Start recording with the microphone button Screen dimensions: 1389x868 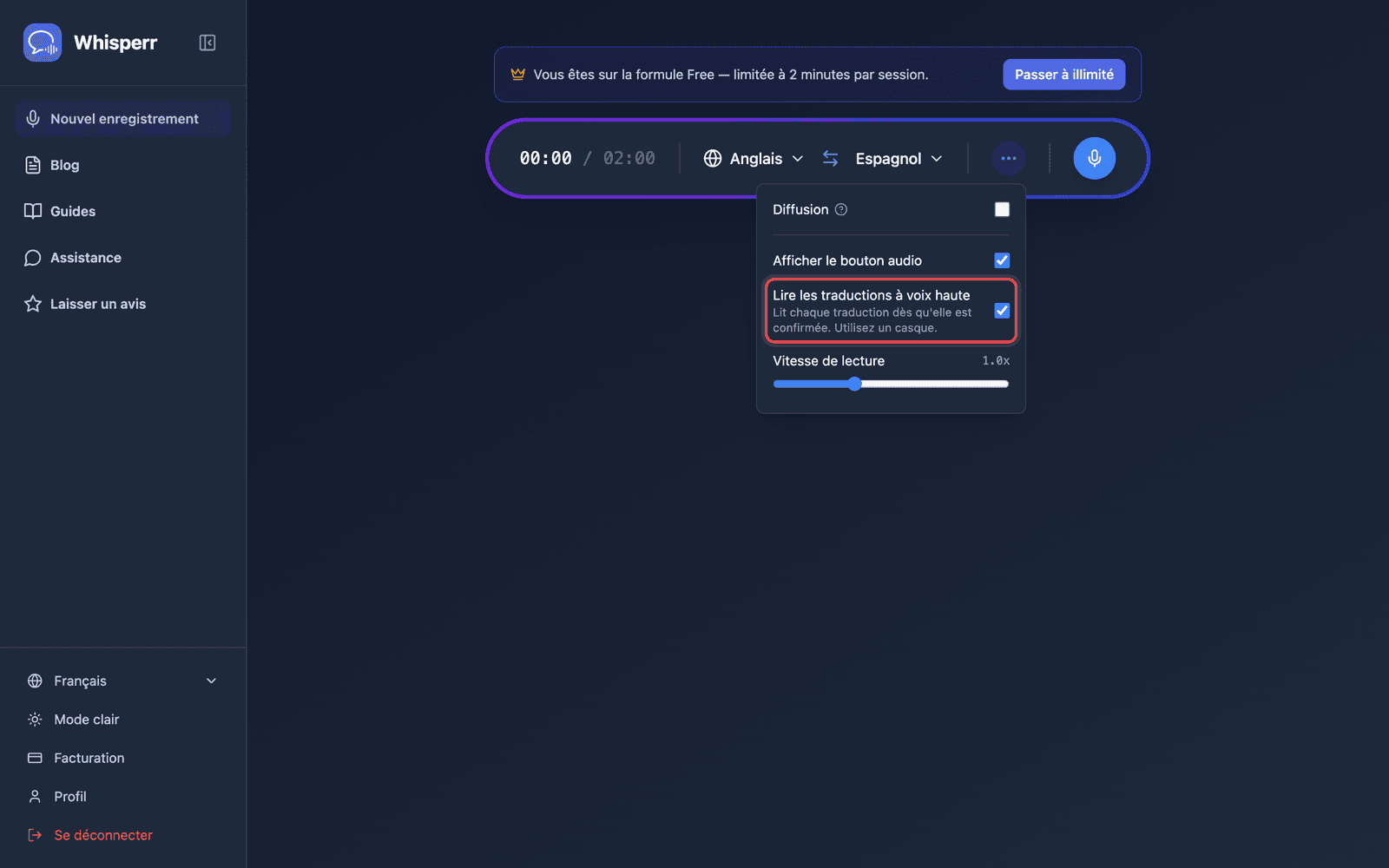click(x=1095, y=159)
